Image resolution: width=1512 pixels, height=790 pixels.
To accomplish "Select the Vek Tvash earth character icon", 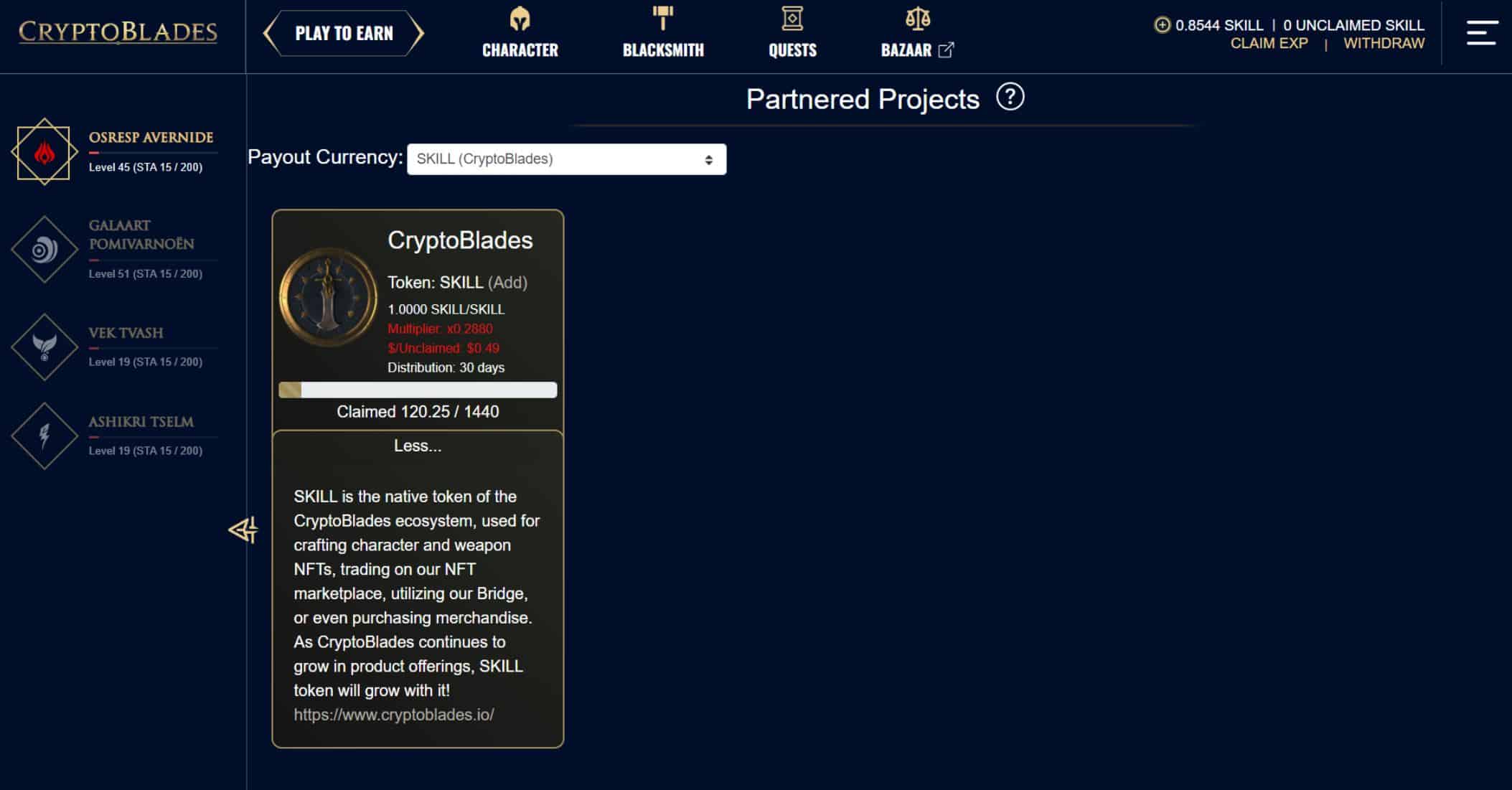I will pyautogui.click(x=44, y=347).
